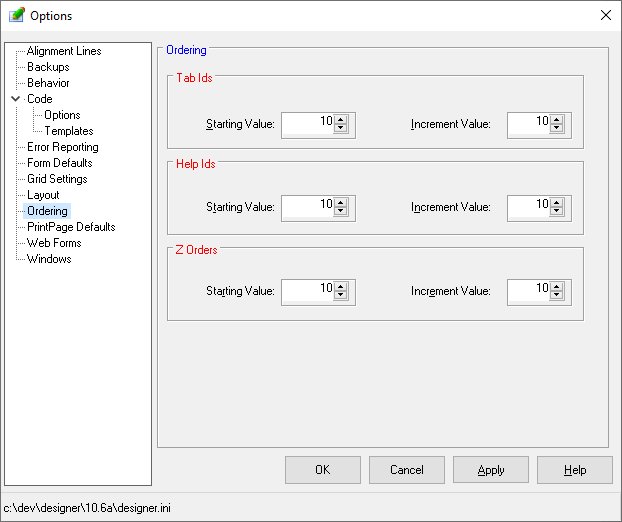Screen dimensions: 622x522
Task: Increase Z Orders Starting Value with up arrow
Action: [x=341, y=286]
